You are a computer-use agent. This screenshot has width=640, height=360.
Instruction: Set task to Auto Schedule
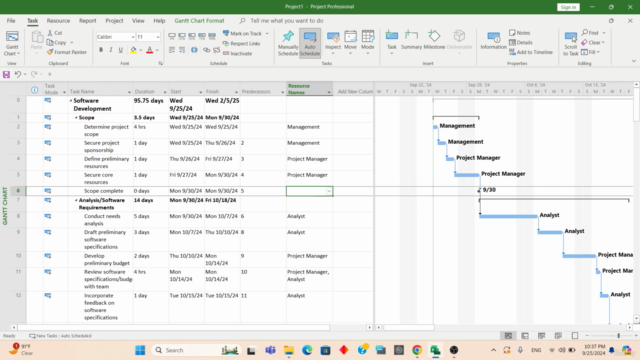coord(310,43)
